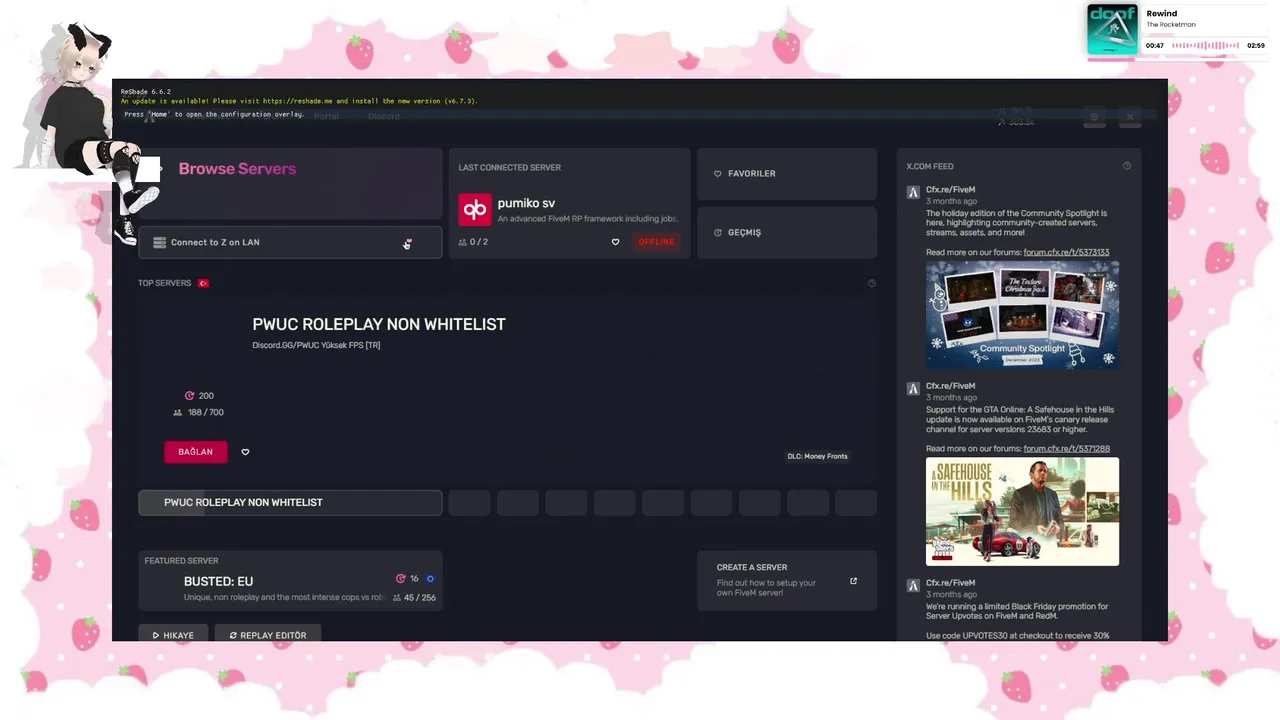This screenshot has height=720, width=1280.
Task: Open link forum.cfx.re/t/5371288
Action: [x=1066, y=448]
